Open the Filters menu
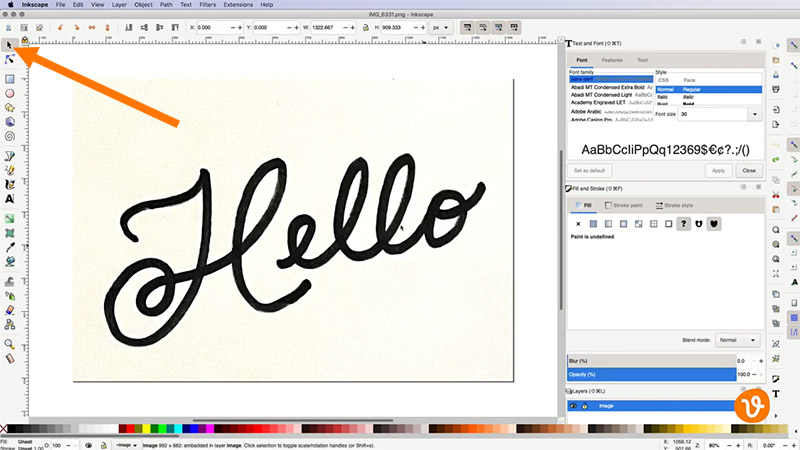800x450 pixels. (207, 5)
